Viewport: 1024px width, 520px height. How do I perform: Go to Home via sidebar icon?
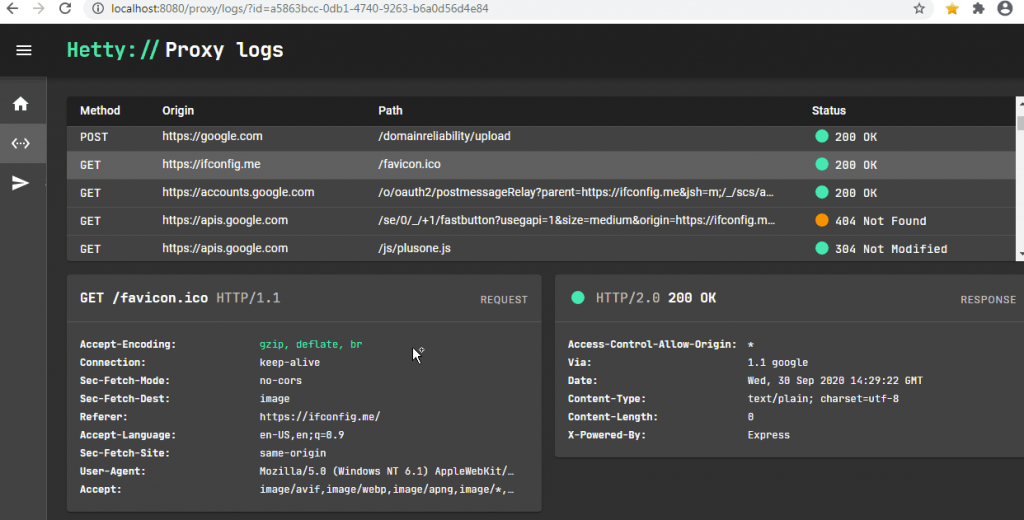[x=20, y=104]
